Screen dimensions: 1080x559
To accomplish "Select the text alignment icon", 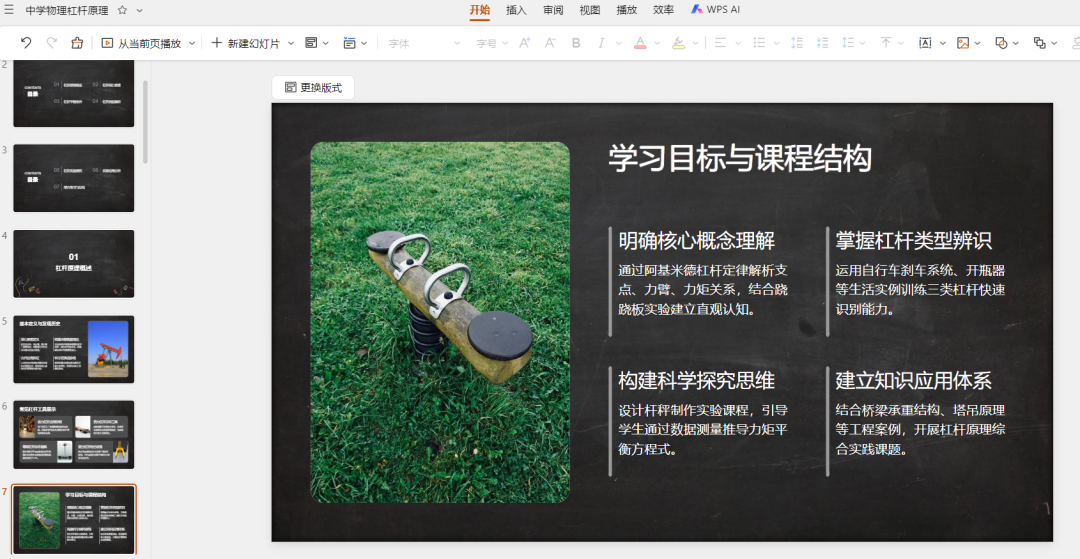I will [720, 43].
